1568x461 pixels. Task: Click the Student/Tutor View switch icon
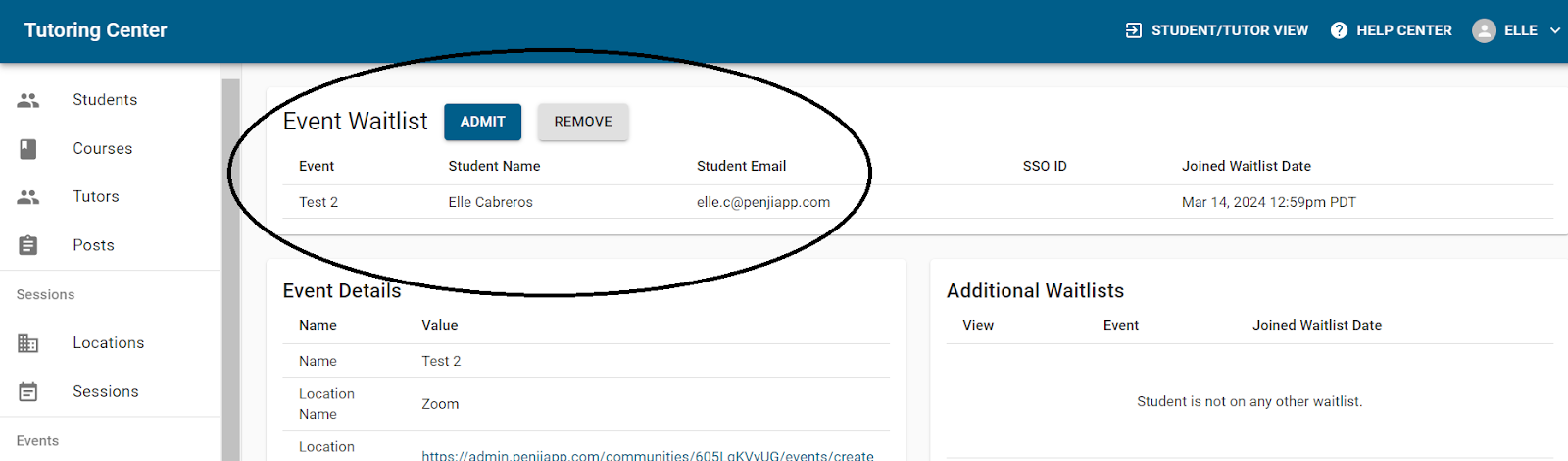(1134, 30)
